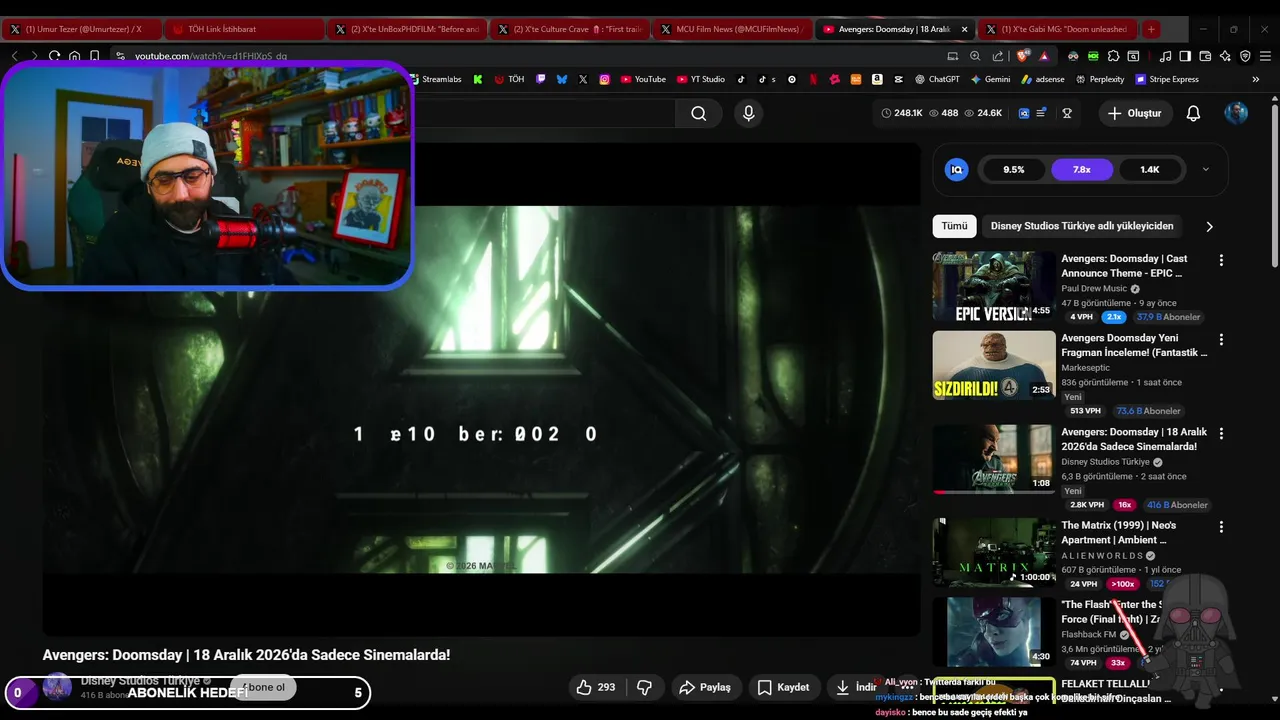Open a new browser tab with plus

(x=1151, y=29)
